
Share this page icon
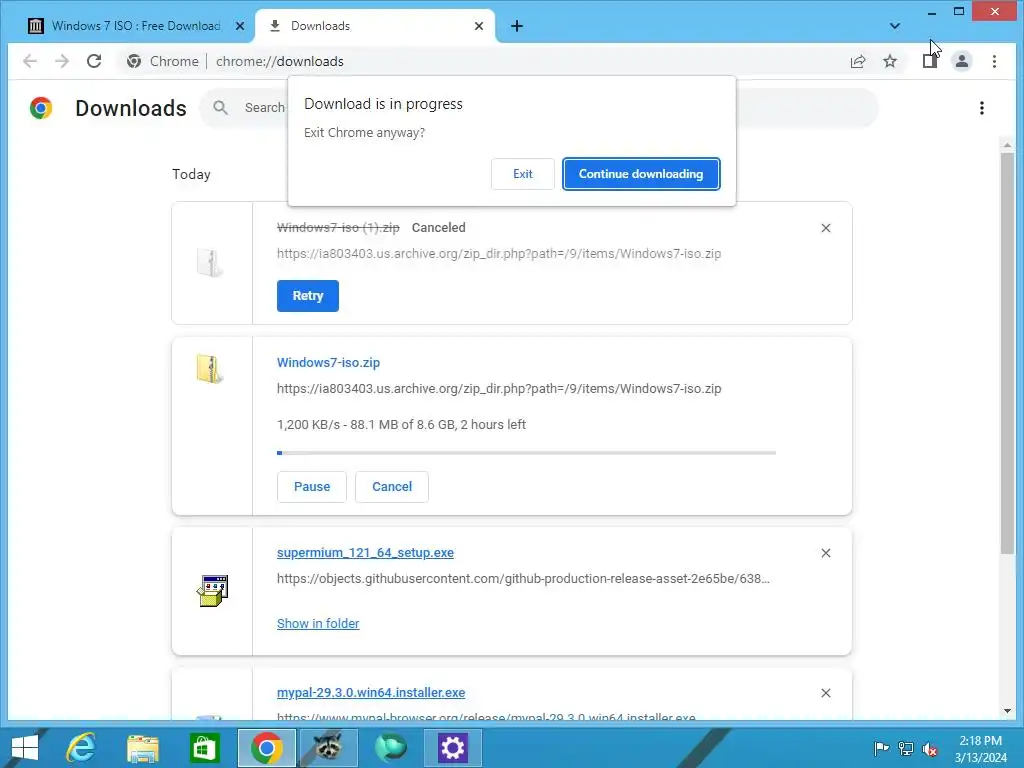coord(857,61)
